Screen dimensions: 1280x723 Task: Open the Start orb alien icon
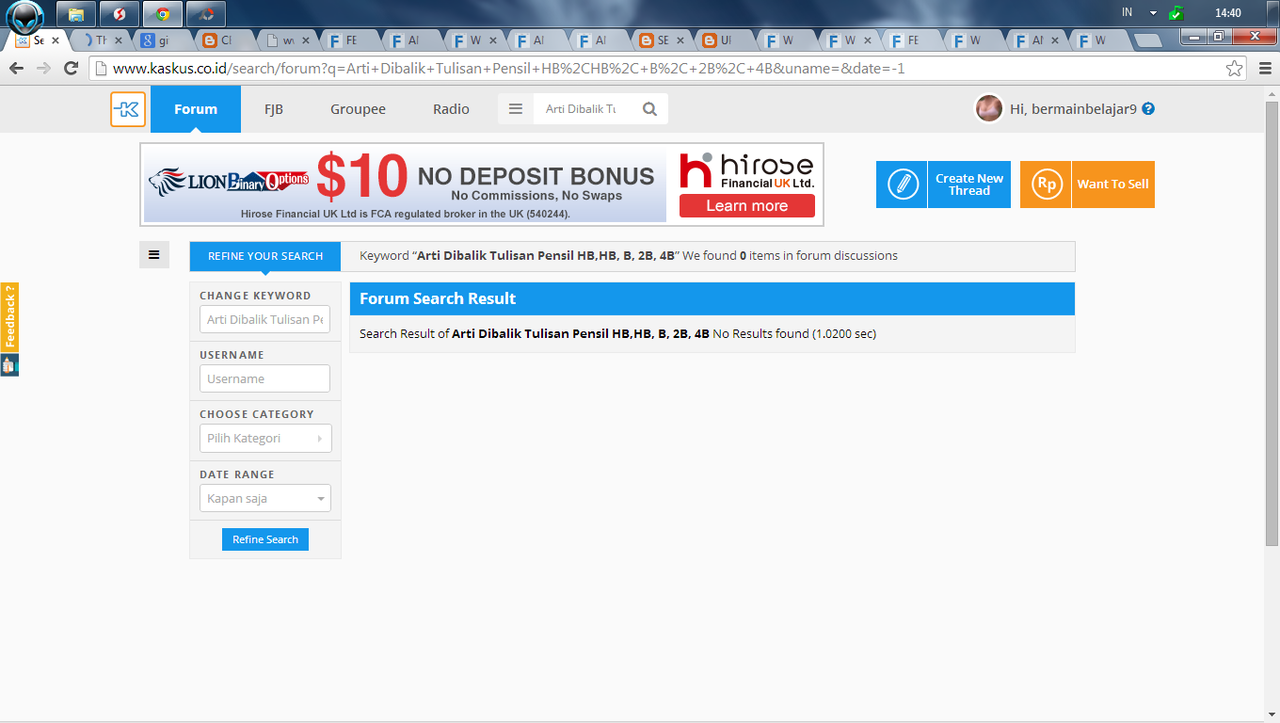(26, 16)
